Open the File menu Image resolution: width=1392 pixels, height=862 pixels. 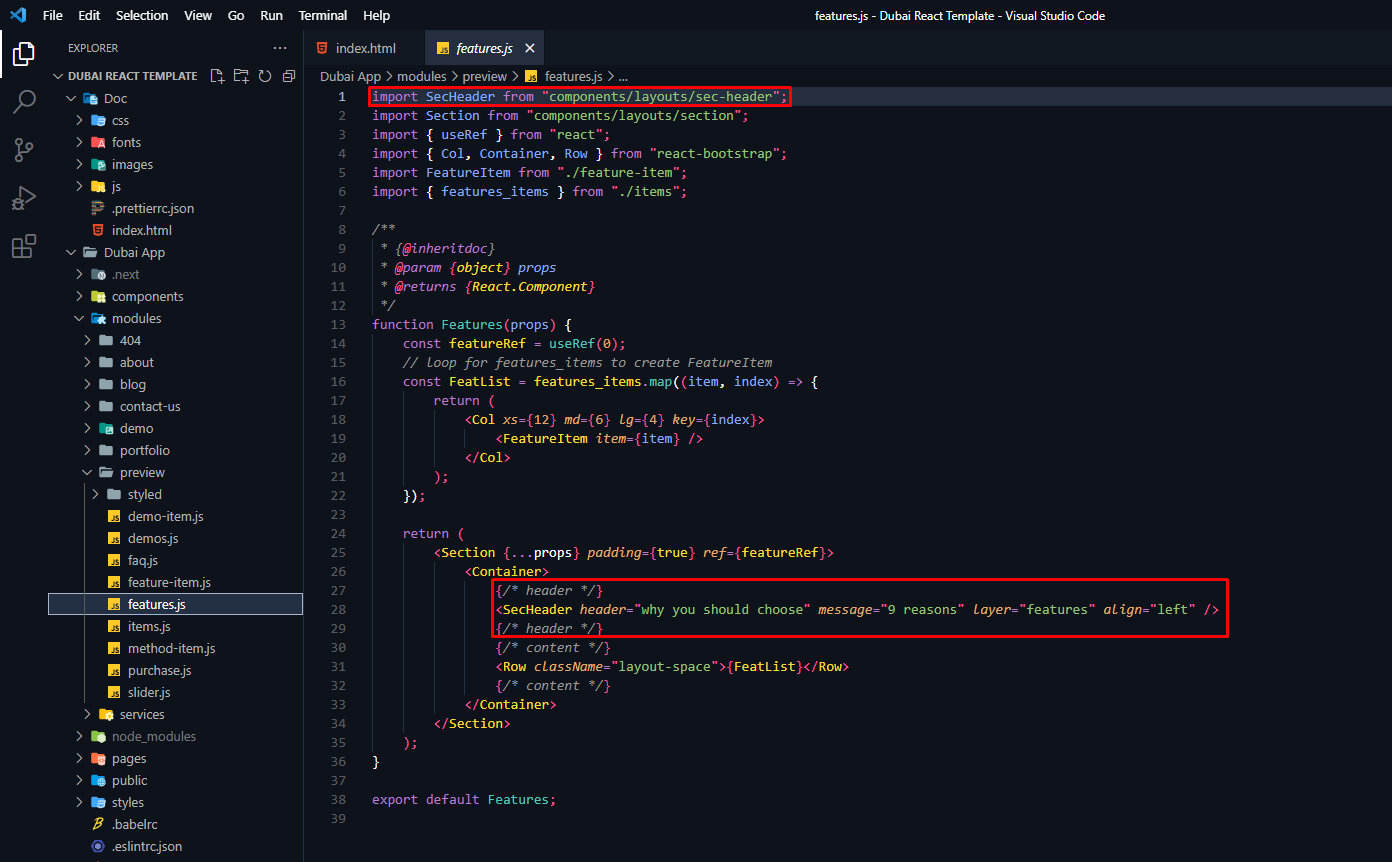click(x=52, y=15)
